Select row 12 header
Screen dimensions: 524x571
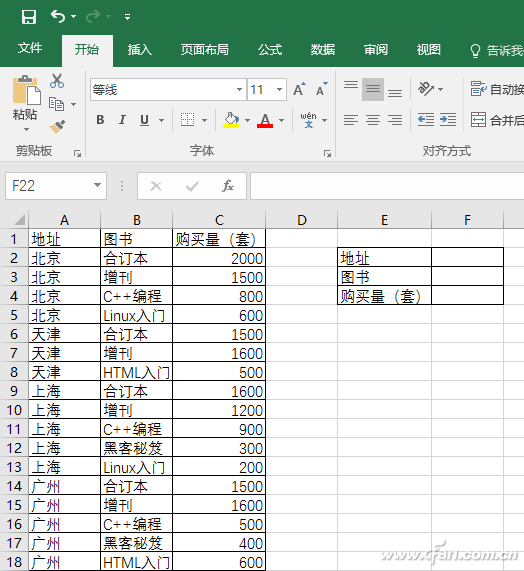coord(14,448)
